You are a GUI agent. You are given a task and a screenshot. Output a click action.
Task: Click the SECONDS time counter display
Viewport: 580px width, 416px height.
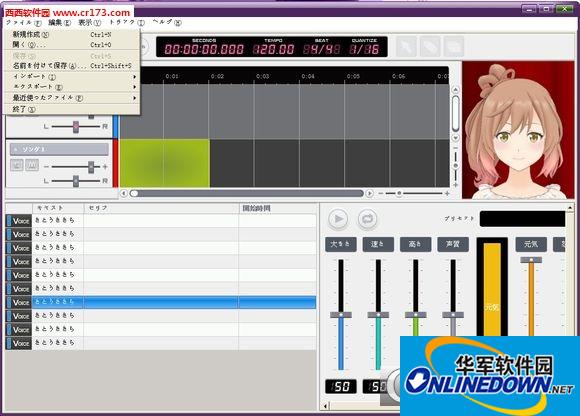pyautogui.click(x=204, y=49)
